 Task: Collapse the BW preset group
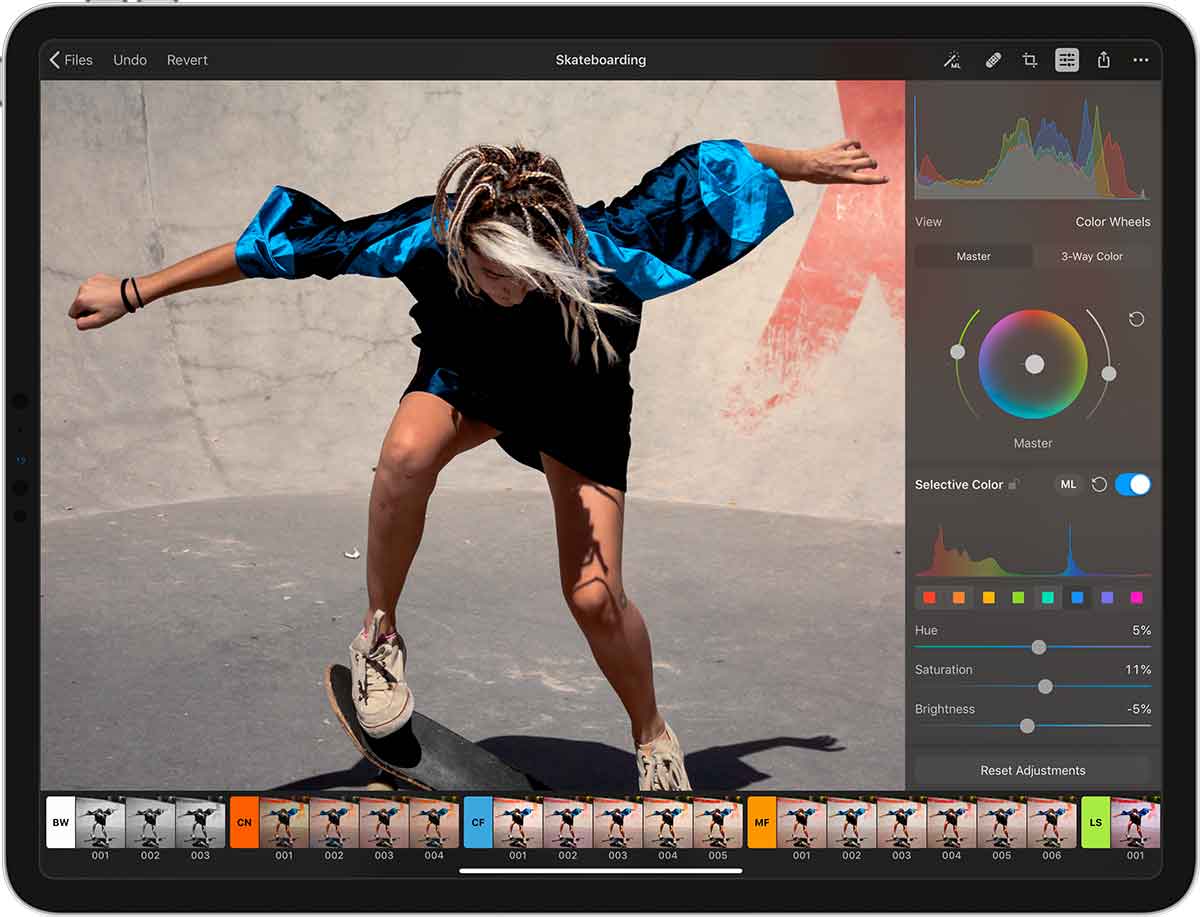pos(61,822)
